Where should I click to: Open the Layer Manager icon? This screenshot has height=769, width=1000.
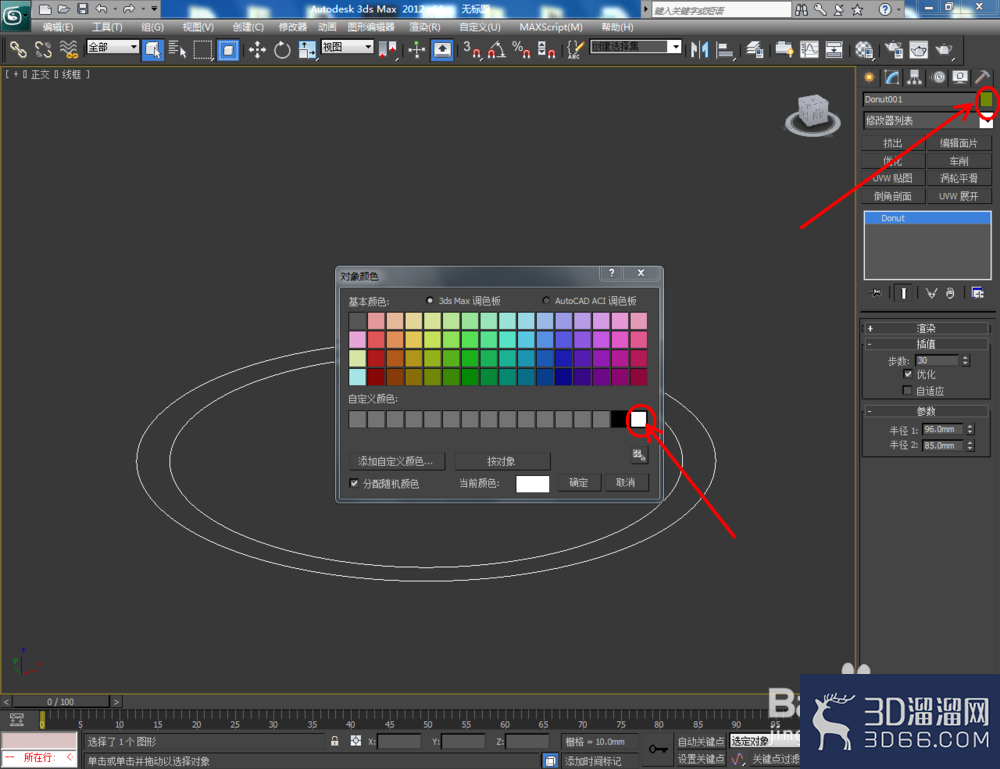[755, 50]
